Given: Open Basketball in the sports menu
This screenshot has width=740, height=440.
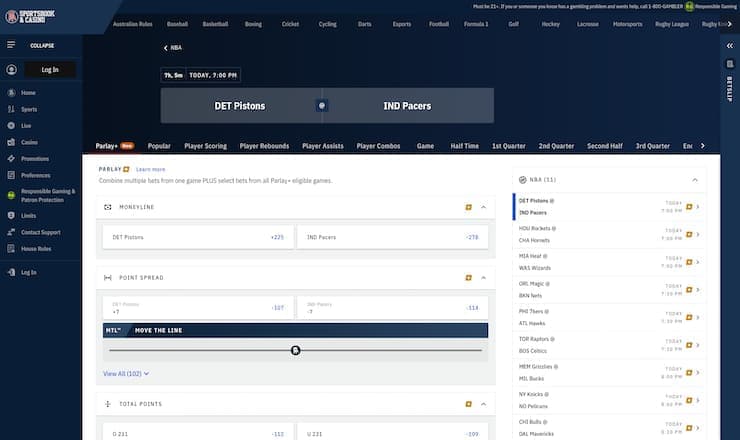Looking at the screenshot, I should coord(215,24).
